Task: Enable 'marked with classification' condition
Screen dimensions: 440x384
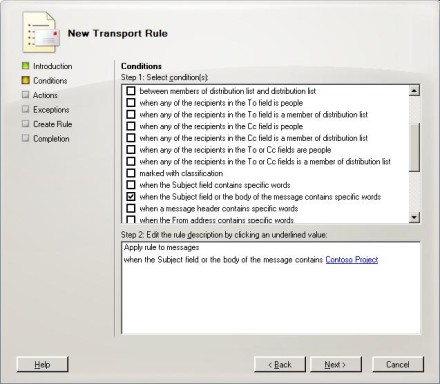Action: pos(131,173)
